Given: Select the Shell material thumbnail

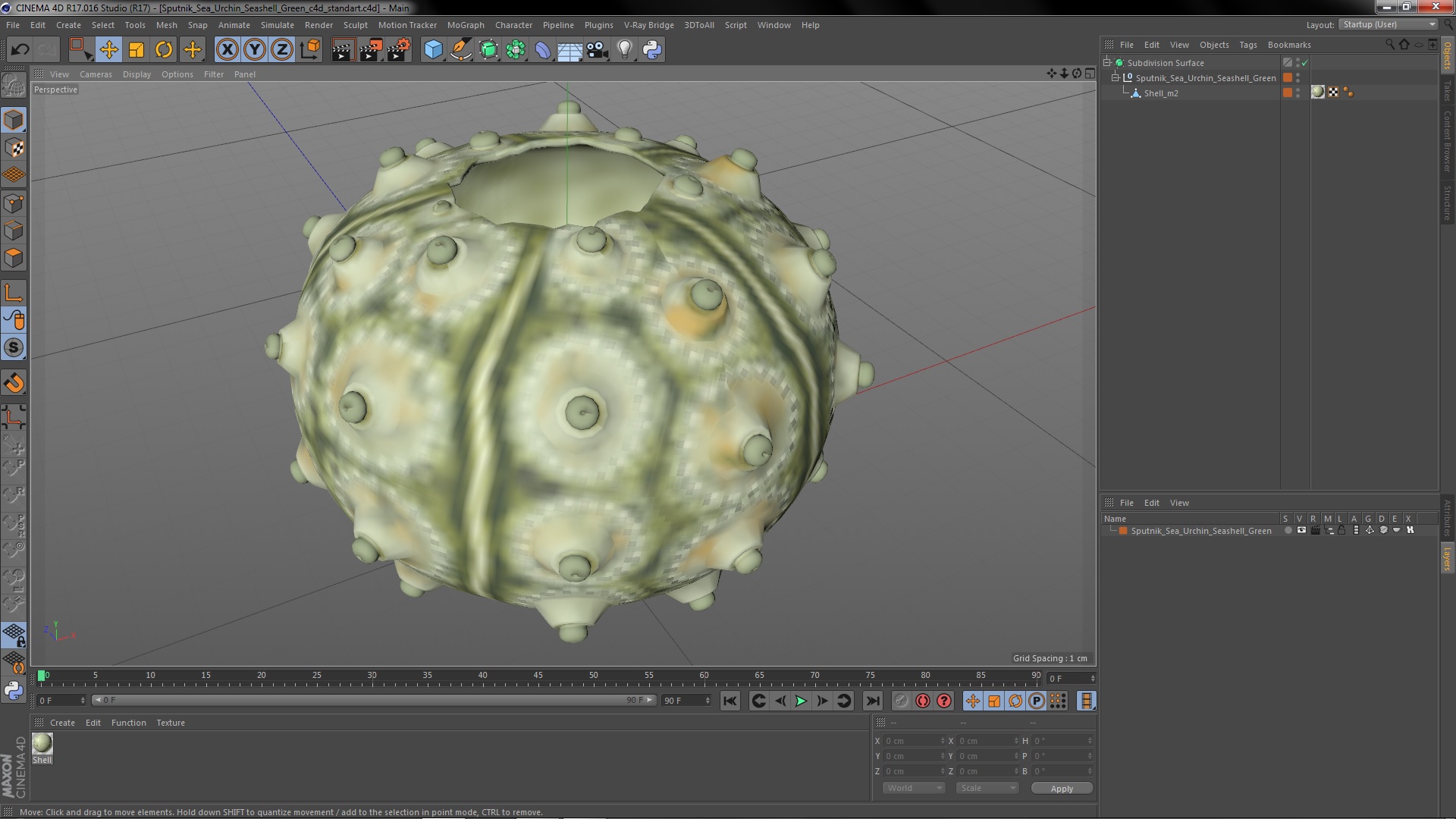Looking at the screenshot, I should click(x=42, y=743).
